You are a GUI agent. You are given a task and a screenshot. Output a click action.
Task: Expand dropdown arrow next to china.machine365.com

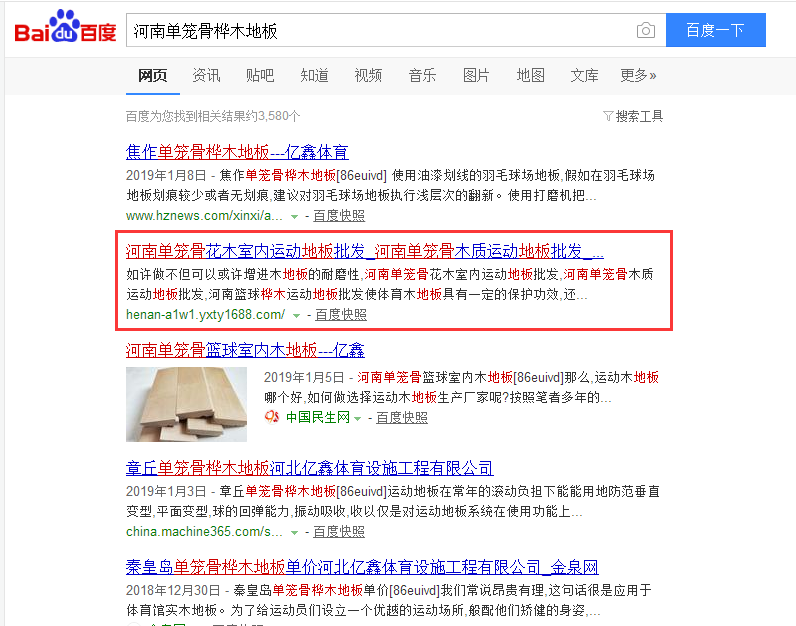click(x=294, y=533)
